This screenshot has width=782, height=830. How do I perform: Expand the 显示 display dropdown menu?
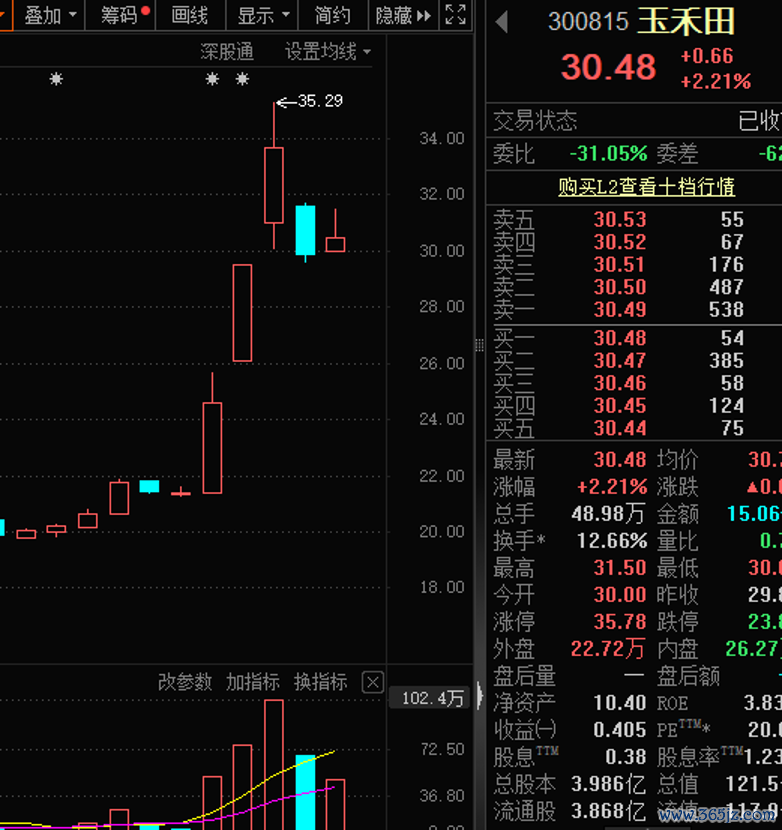[263, 15]
